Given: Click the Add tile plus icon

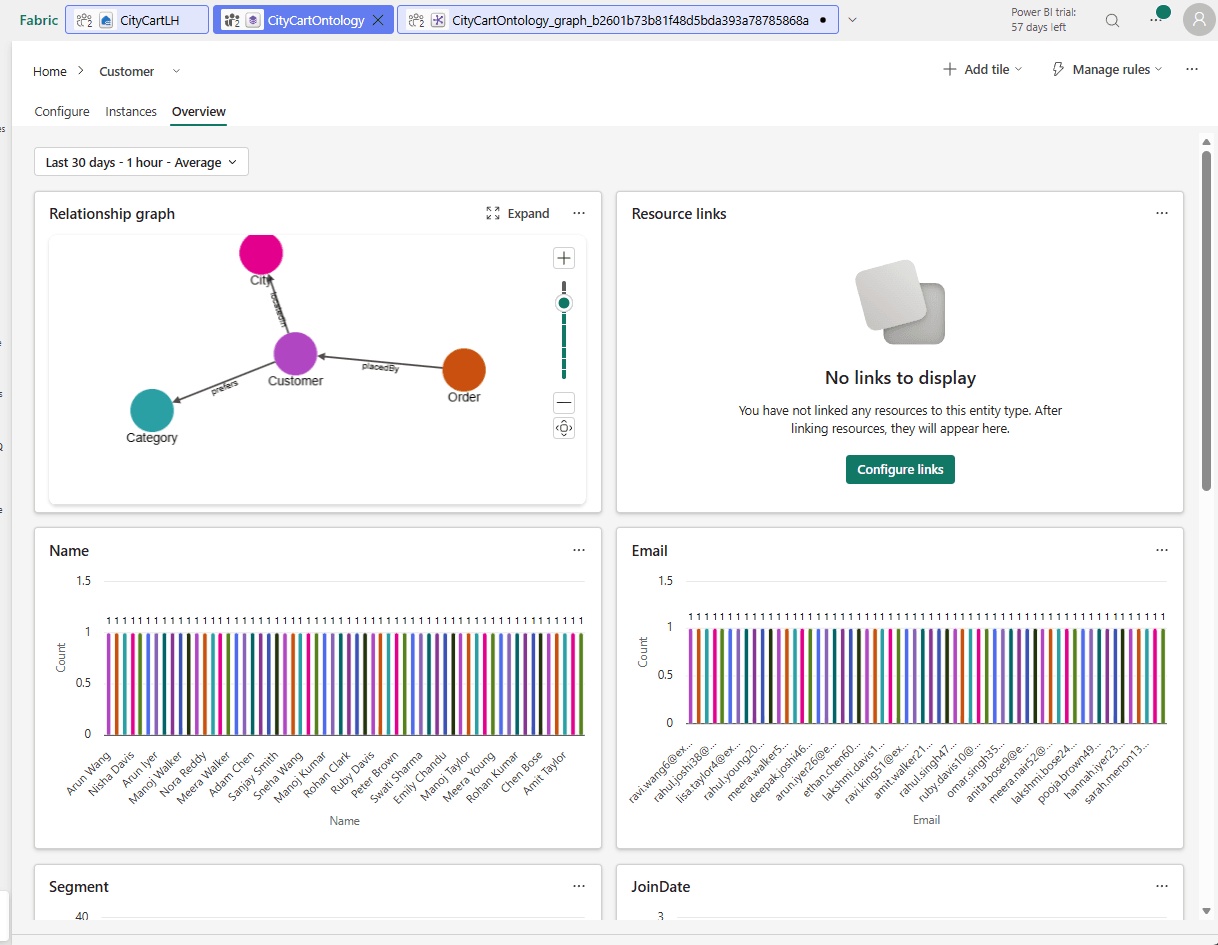Looking at the screenshot, I should point(949,69).
